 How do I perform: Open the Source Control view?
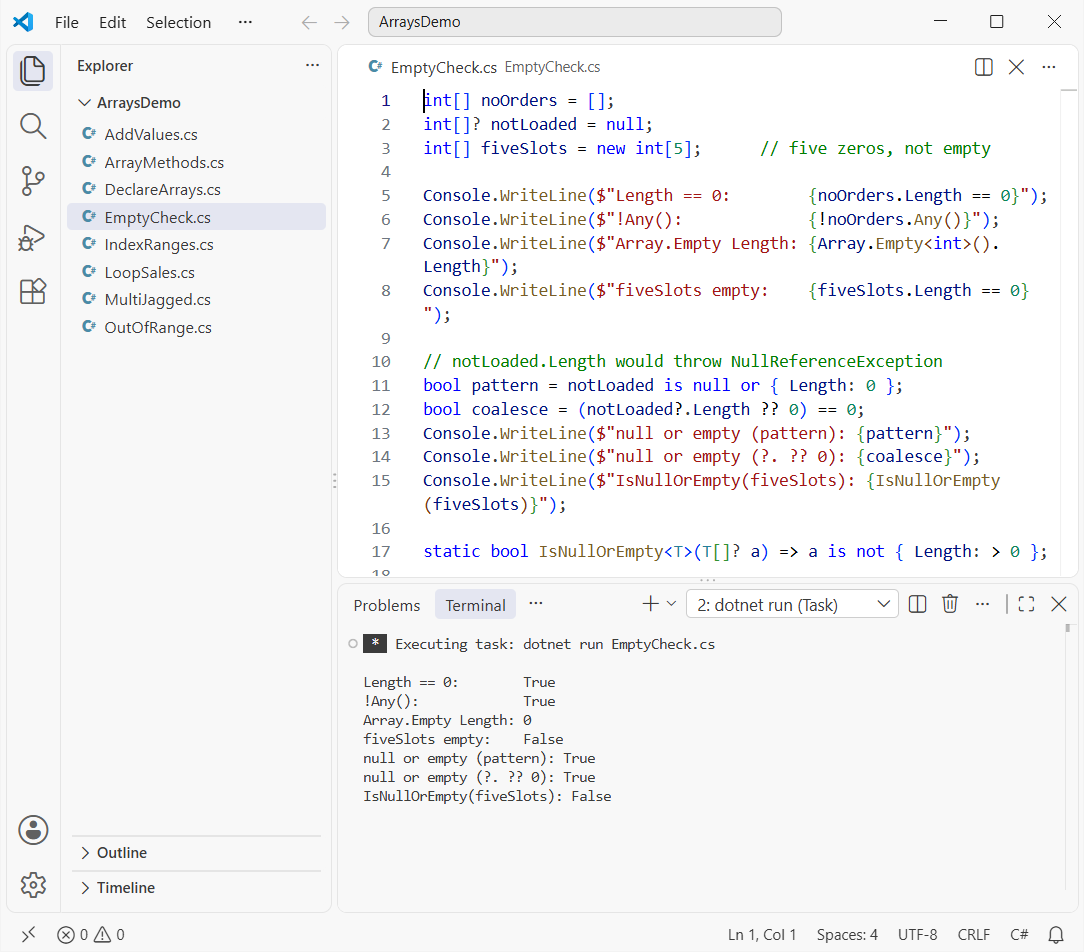(32, 181)
